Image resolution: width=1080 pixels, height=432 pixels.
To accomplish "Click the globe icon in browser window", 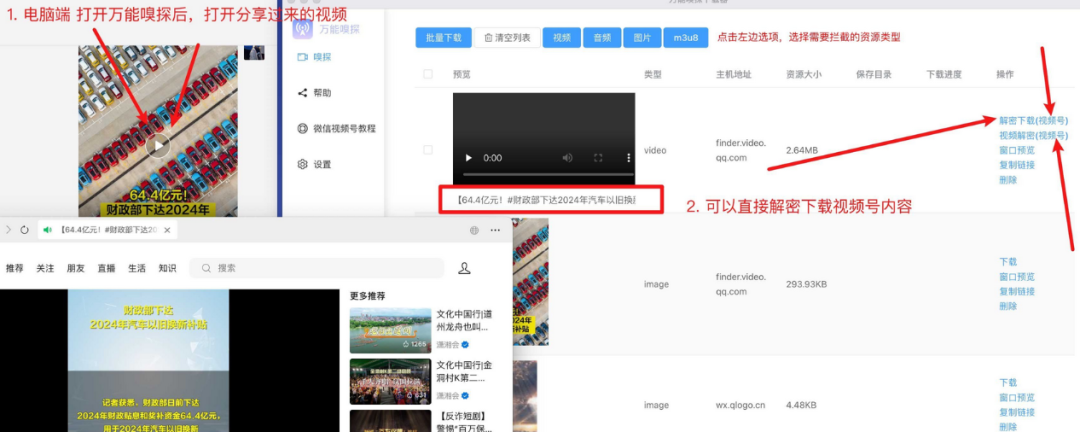I will click(474, 230).
